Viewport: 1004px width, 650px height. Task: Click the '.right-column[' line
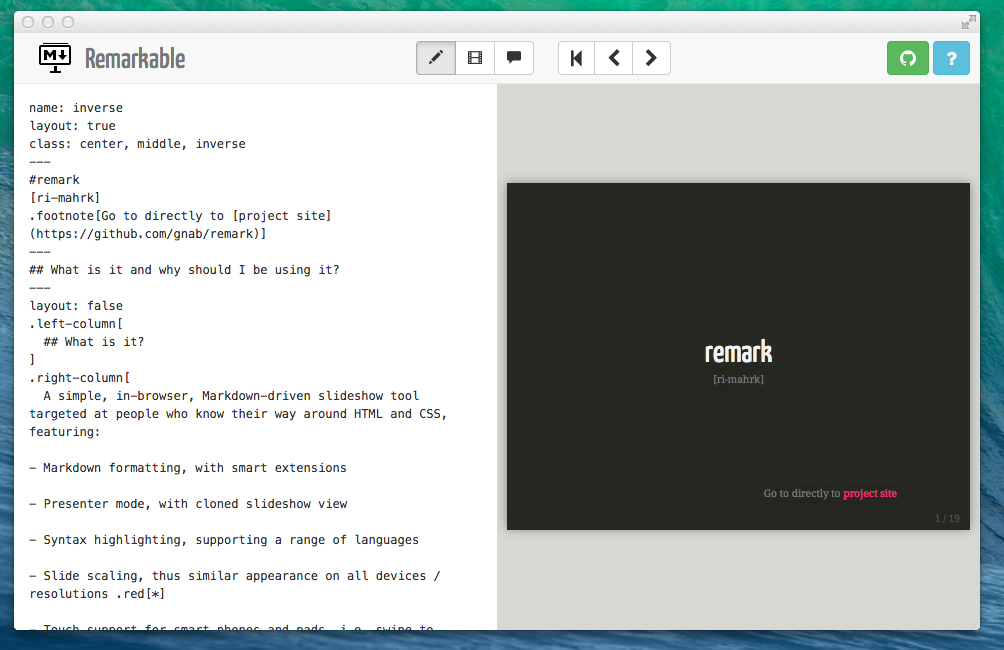(79, 377)
